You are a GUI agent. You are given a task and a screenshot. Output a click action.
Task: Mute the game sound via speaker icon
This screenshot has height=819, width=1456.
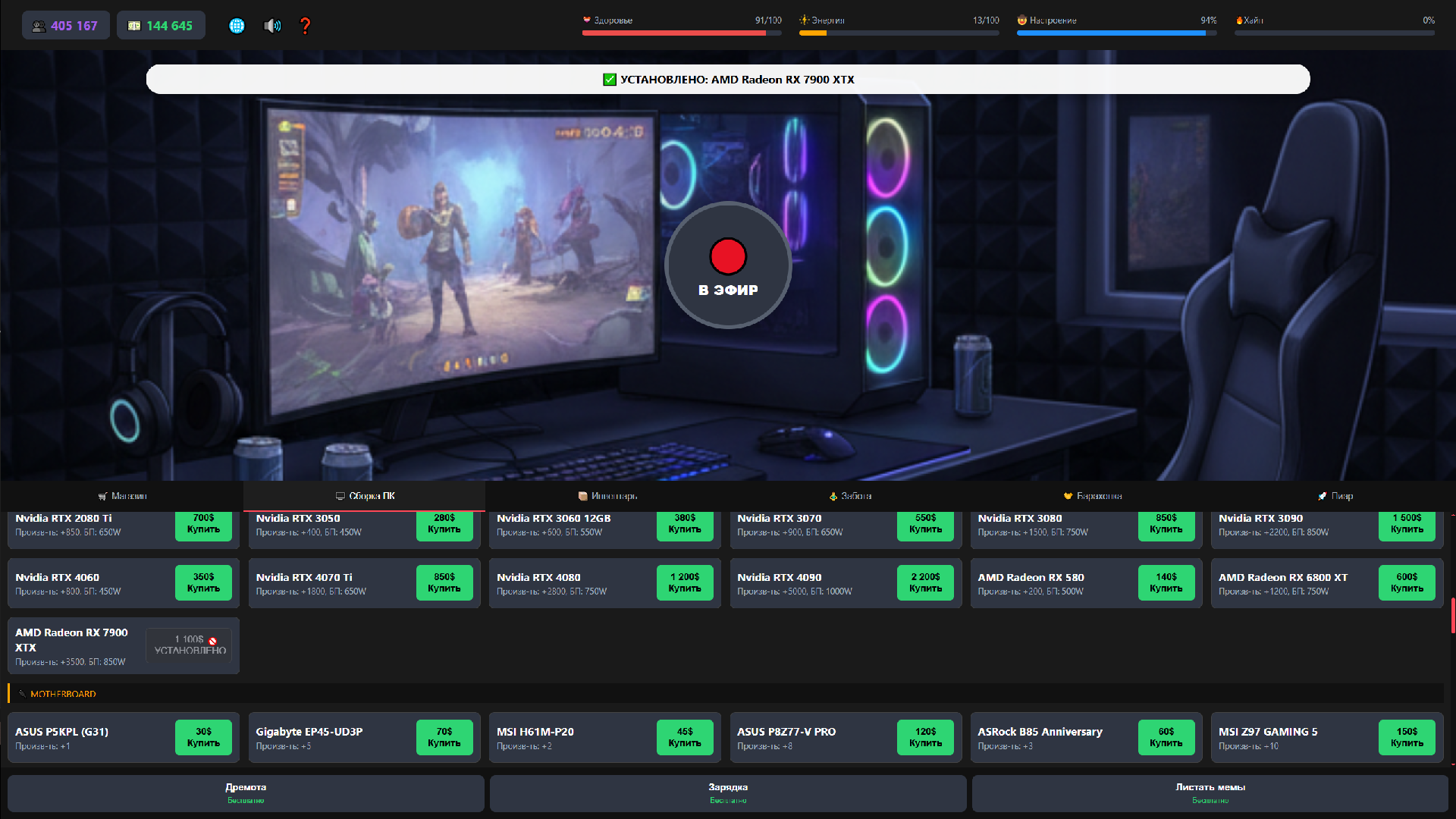(271, 25)
